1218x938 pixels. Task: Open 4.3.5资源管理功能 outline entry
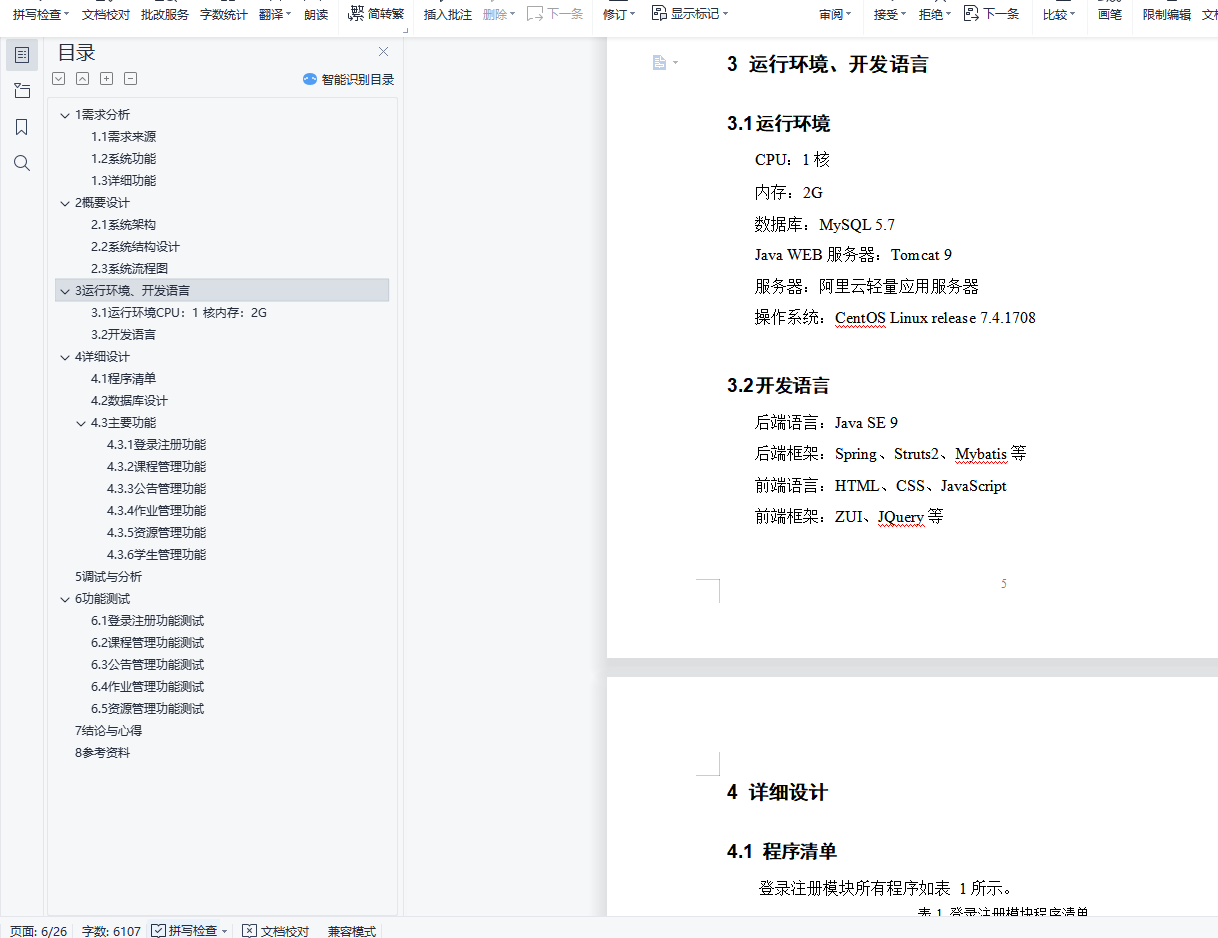tap(156, 533)
